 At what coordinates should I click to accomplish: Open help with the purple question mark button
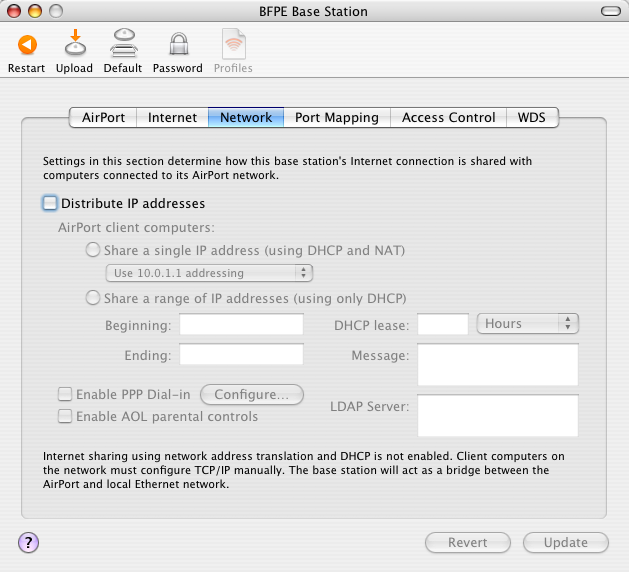pyautogui.click(x=28, y=543)
